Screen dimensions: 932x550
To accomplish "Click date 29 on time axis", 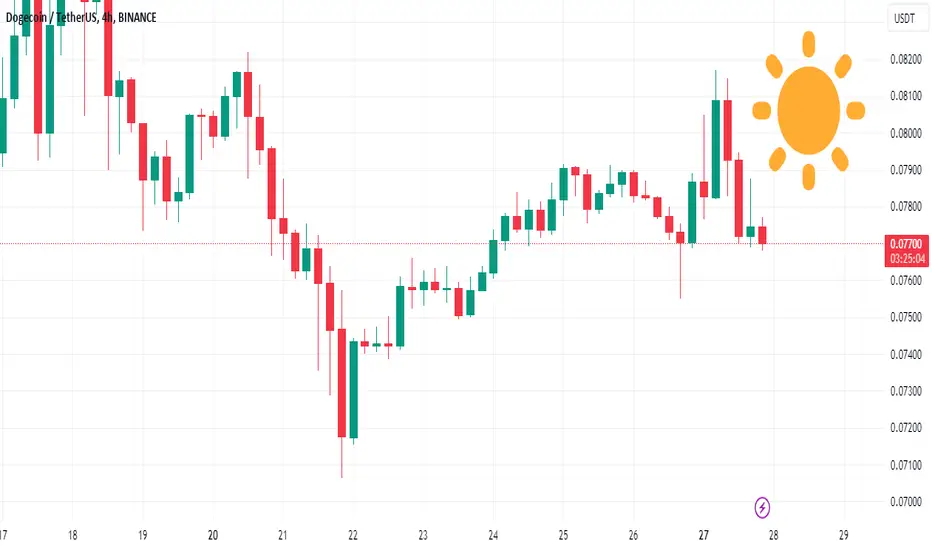I will (843, 535).
